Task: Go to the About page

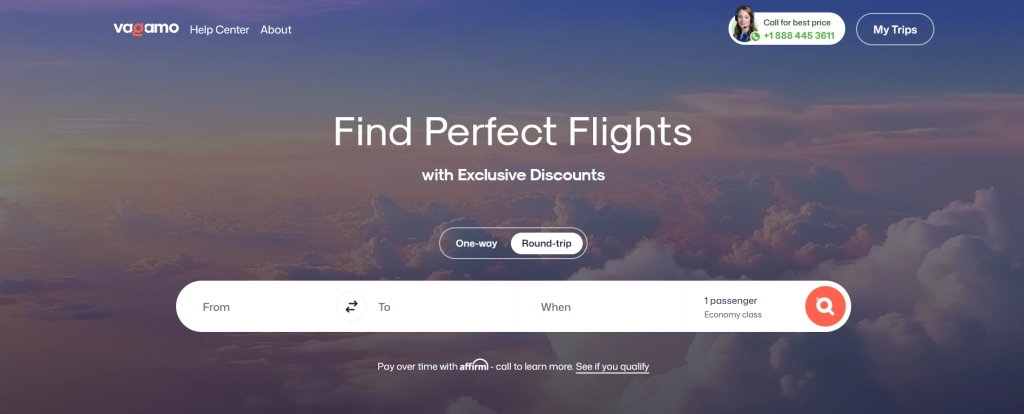Action: click(x=276, y=29)
